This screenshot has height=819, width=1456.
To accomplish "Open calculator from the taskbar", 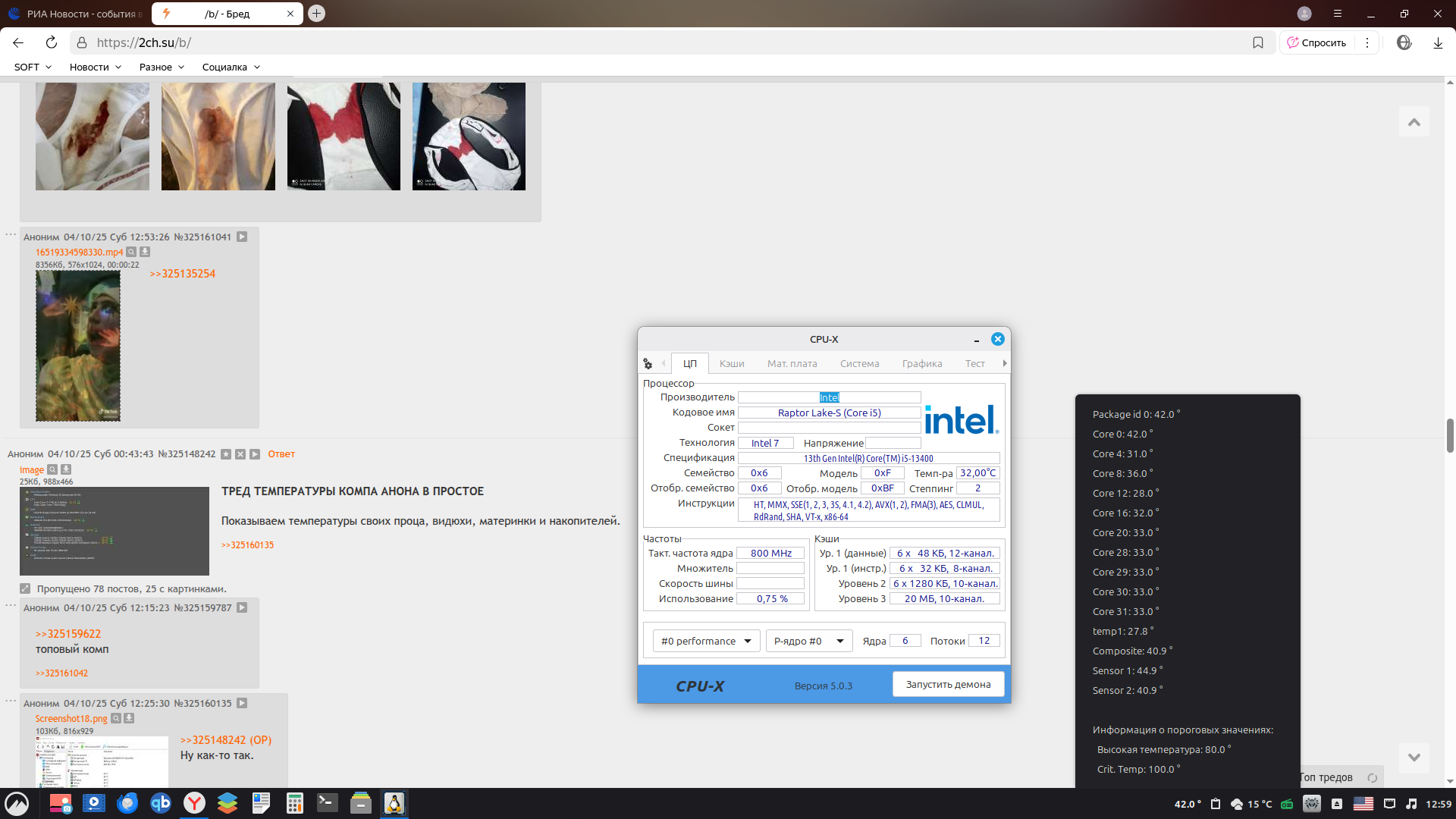I will pos(294,803).
